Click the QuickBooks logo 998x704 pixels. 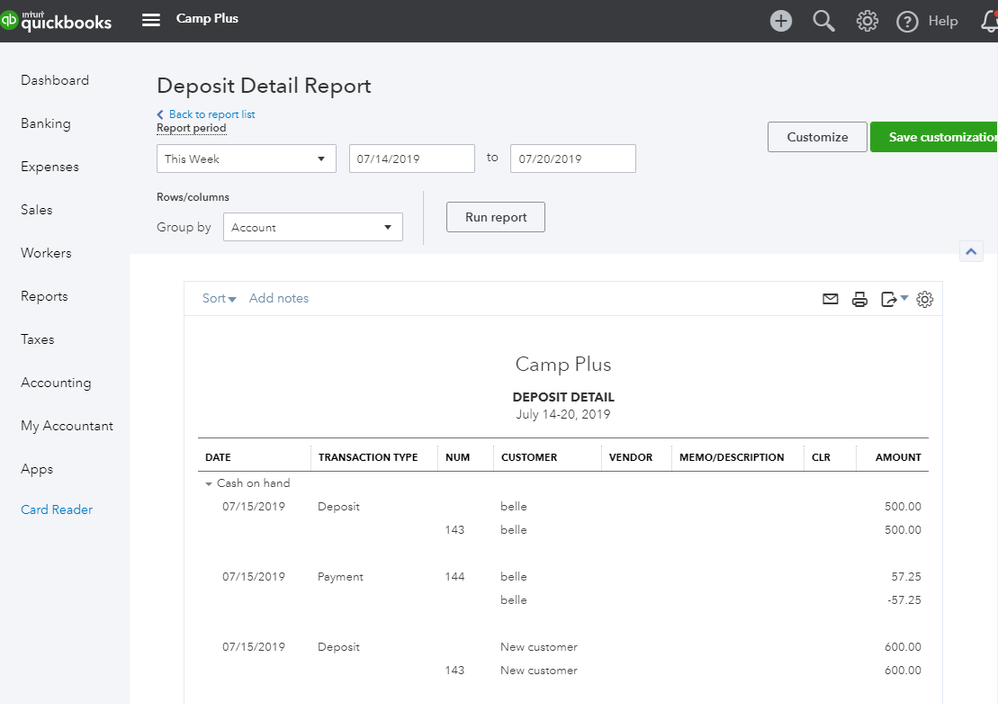point(57,20)
